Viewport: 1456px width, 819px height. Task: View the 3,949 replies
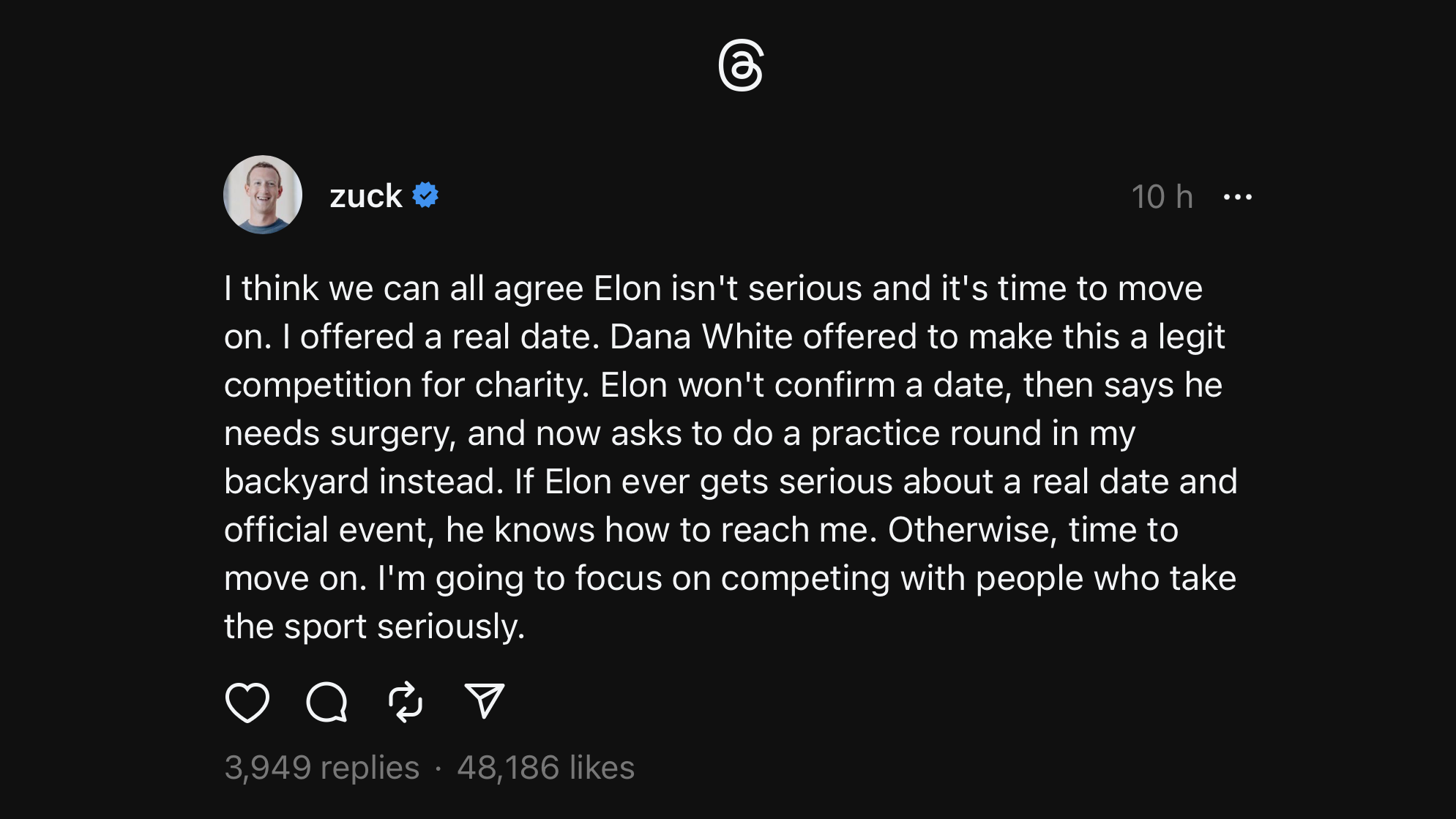click(x=321, y=768)
